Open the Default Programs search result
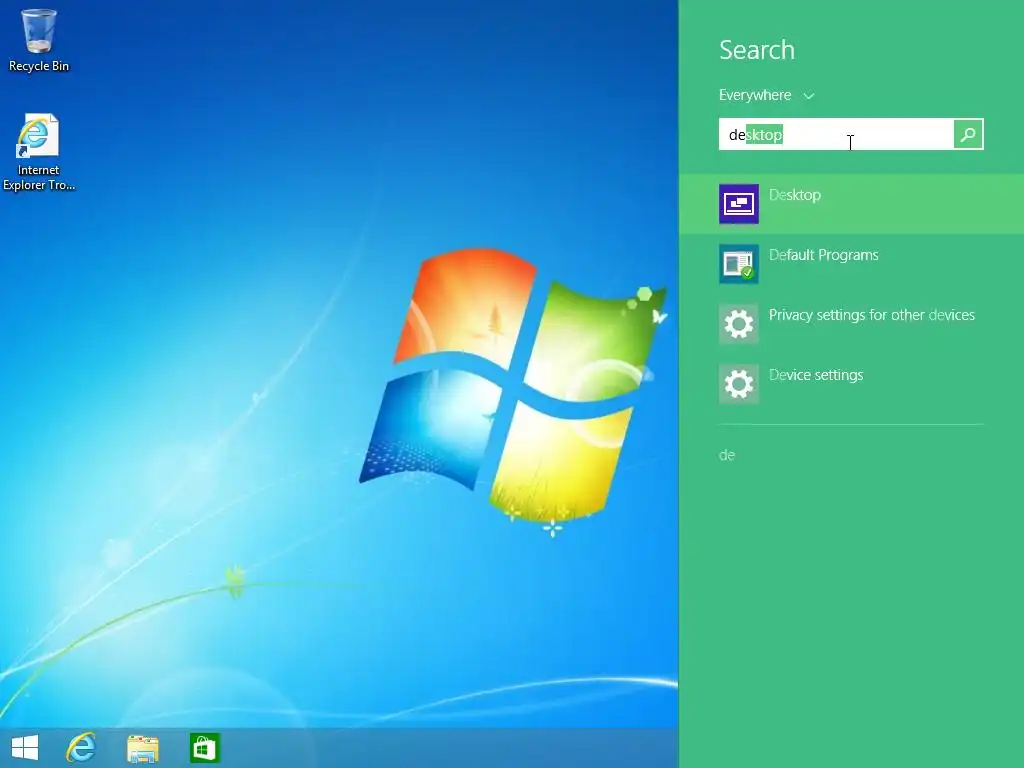The width and height of the screenshot is (1024, 768). 852,264
